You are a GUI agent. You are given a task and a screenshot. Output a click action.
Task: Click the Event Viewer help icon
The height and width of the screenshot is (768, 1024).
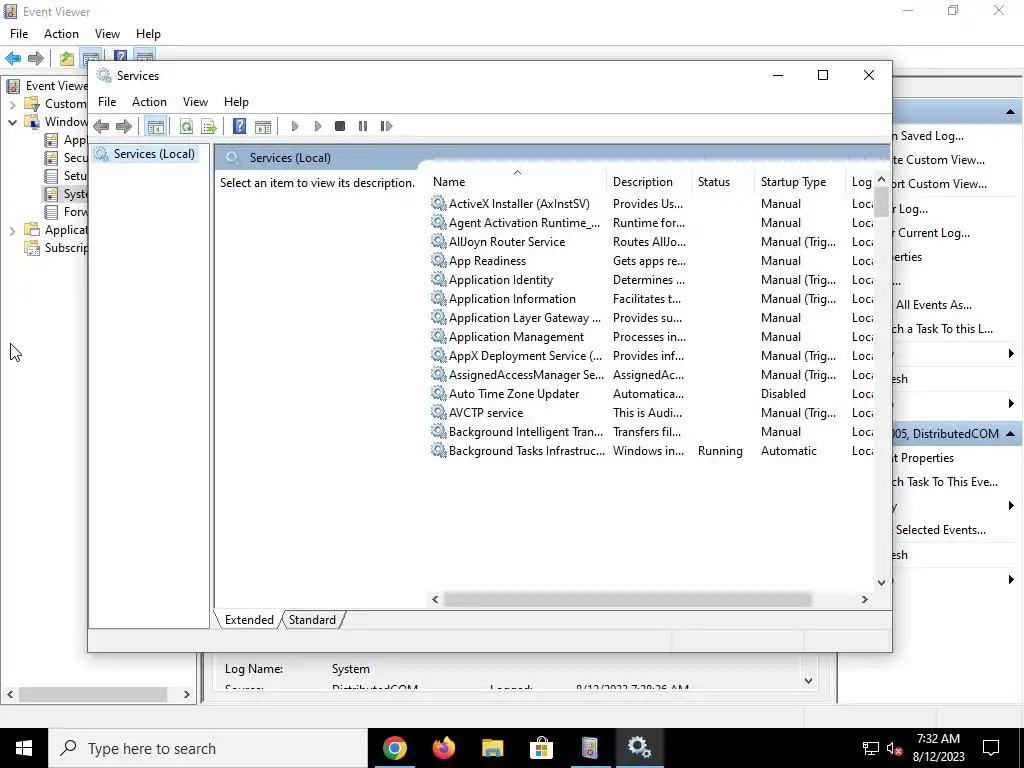(x=120, y=57)
